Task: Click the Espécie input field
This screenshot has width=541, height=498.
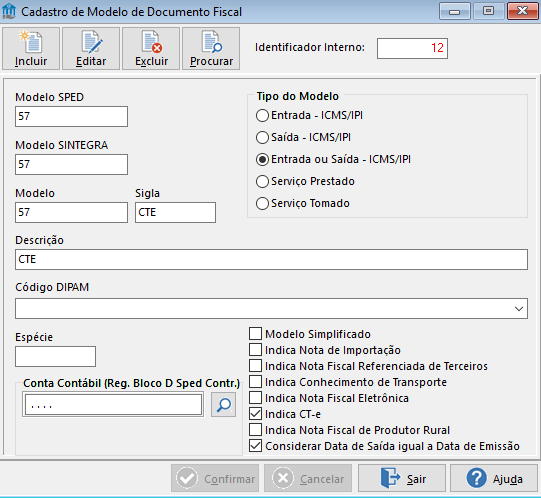Action: (56, 357)
